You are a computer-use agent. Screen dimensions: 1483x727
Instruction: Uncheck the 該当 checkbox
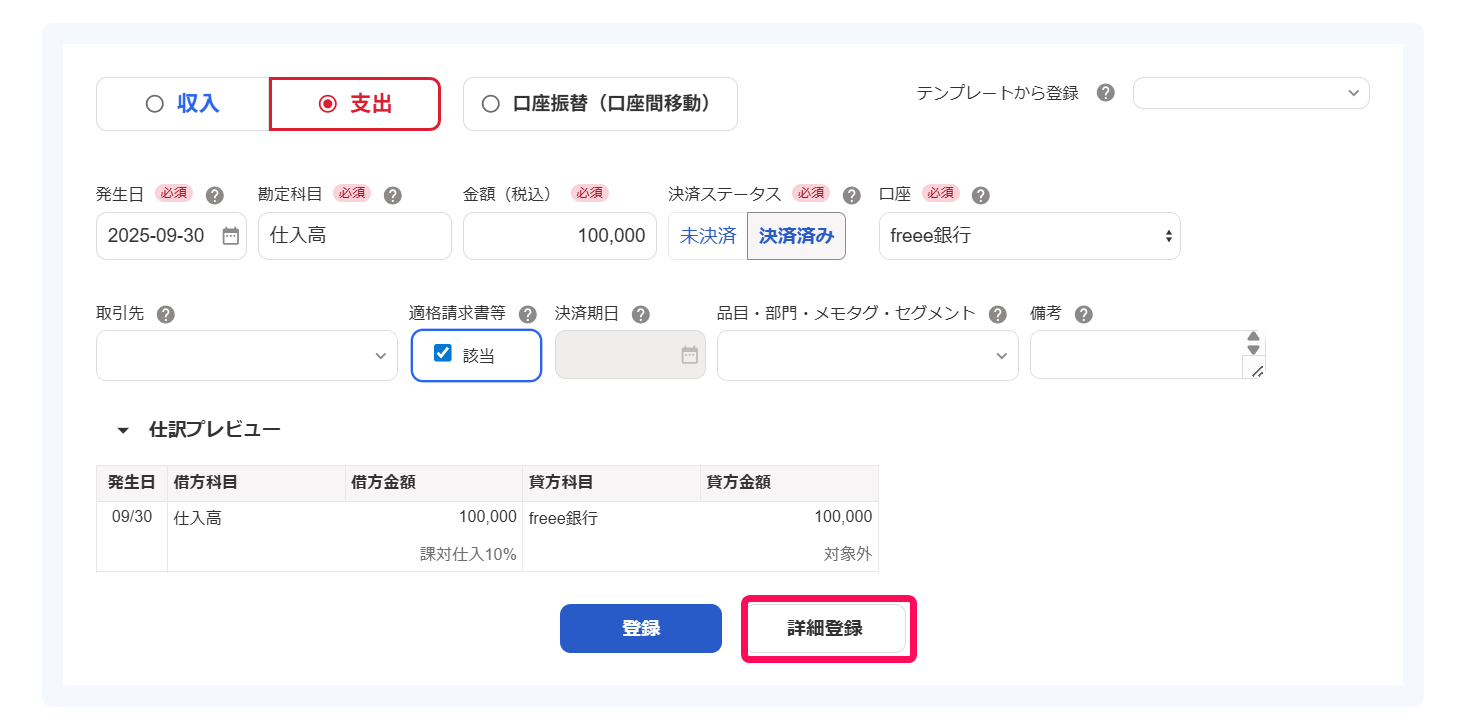click(443, 353)
